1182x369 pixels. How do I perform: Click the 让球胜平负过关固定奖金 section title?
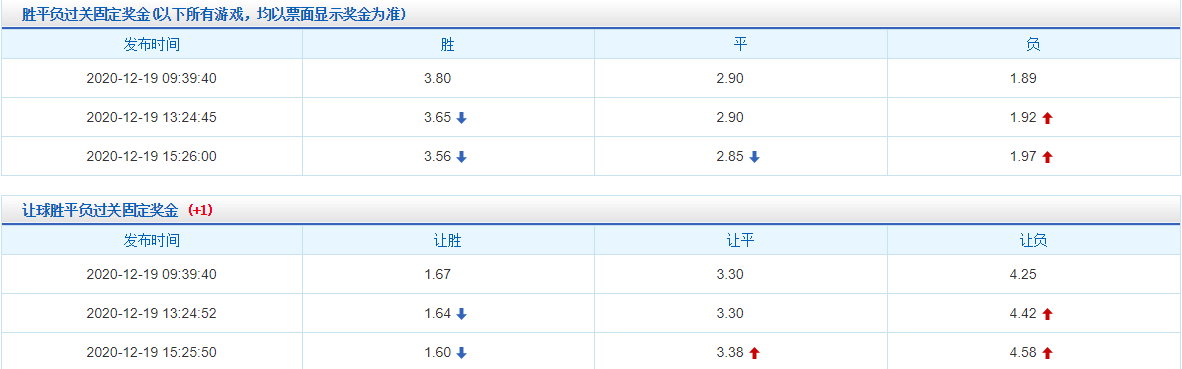coord(101,210)
